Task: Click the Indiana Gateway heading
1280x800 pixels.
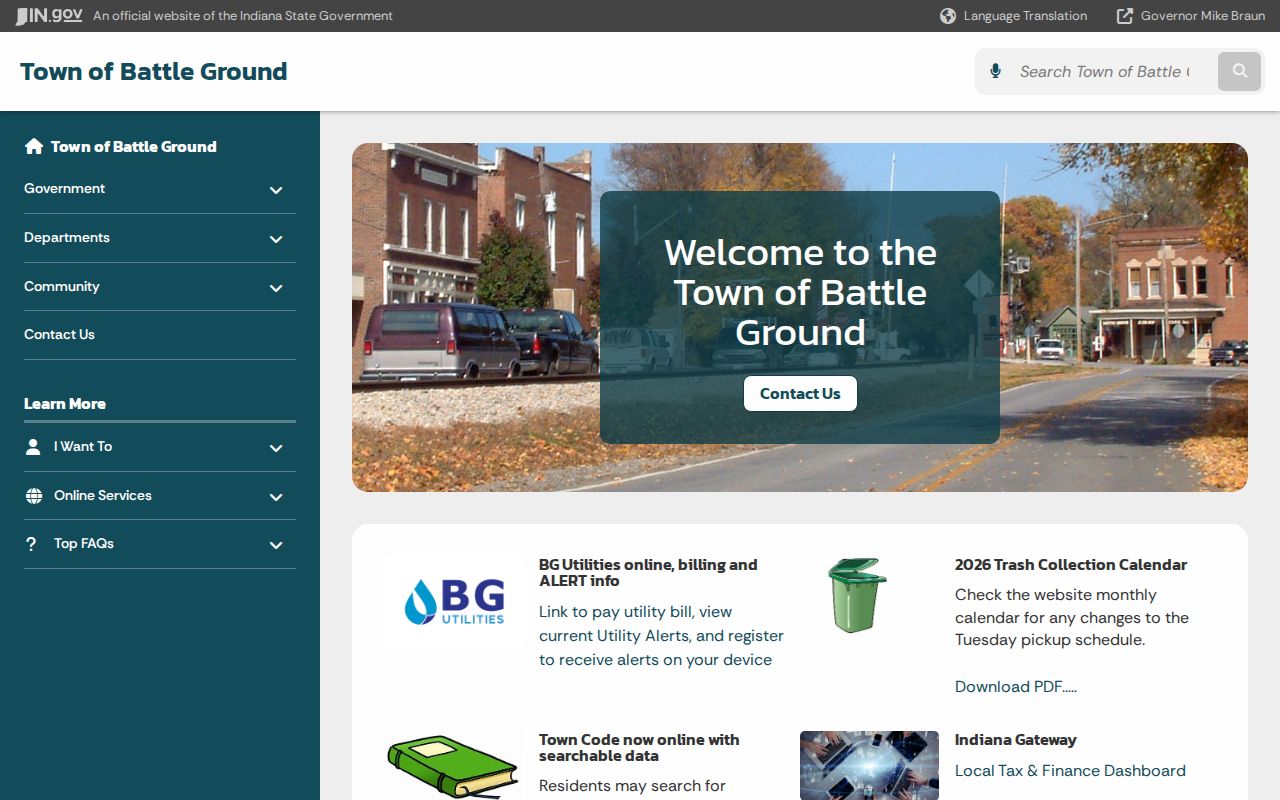Action: [1016, 739]
